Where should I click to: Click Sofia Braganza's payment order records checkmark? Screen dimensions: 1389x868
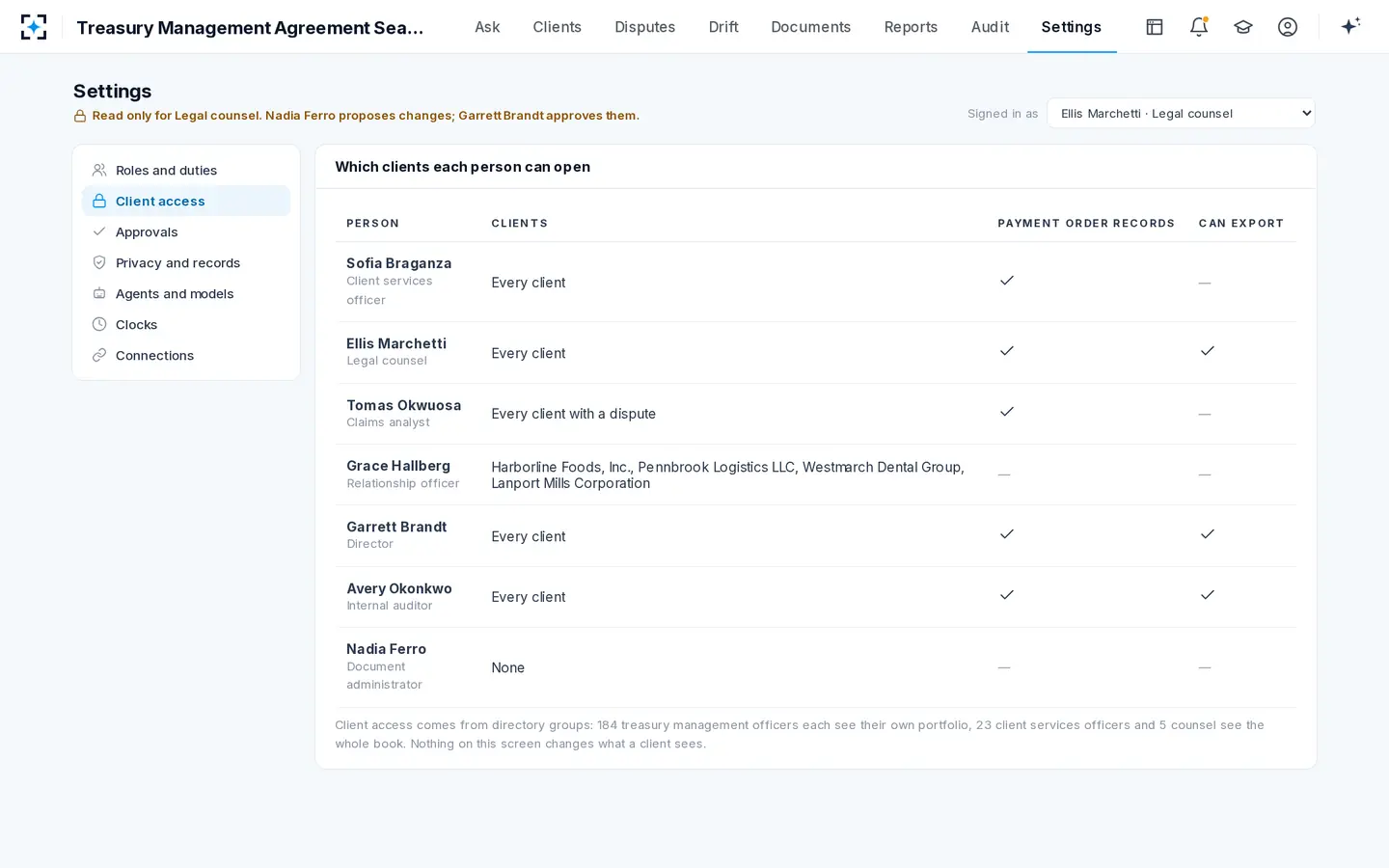pos(1007,281)
